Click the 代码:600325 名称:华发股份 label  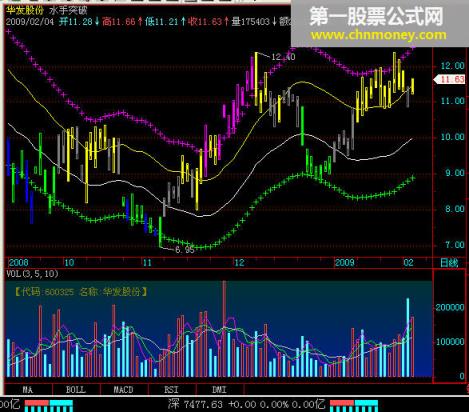coord(81,292)
